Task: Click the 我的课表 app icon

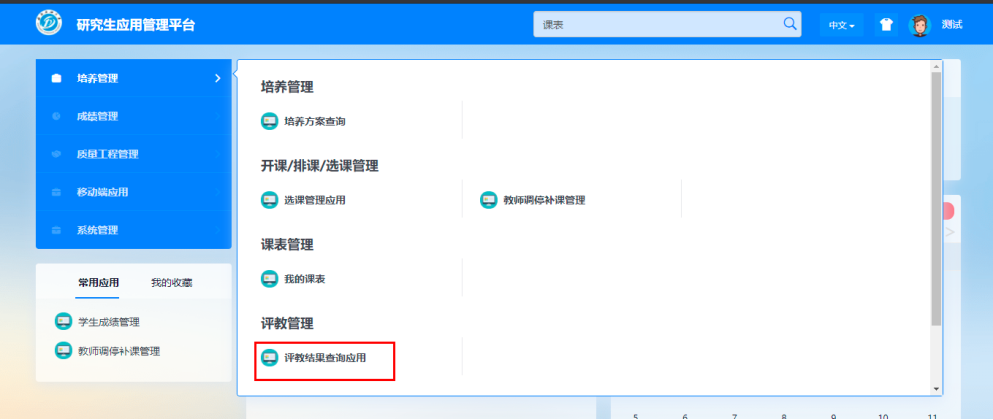Action: tap(269, 278)
